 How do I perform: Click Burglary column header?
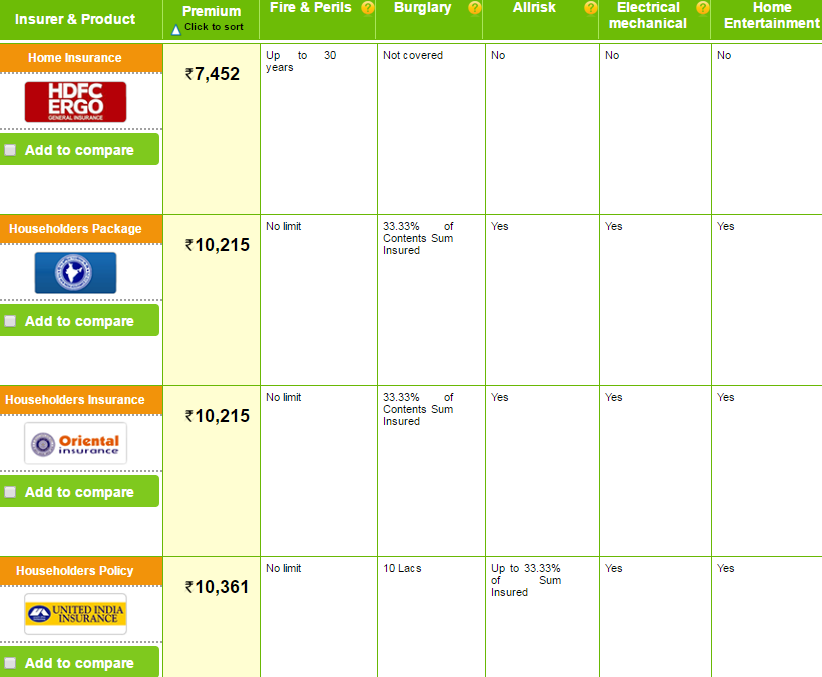coord(423,8)
